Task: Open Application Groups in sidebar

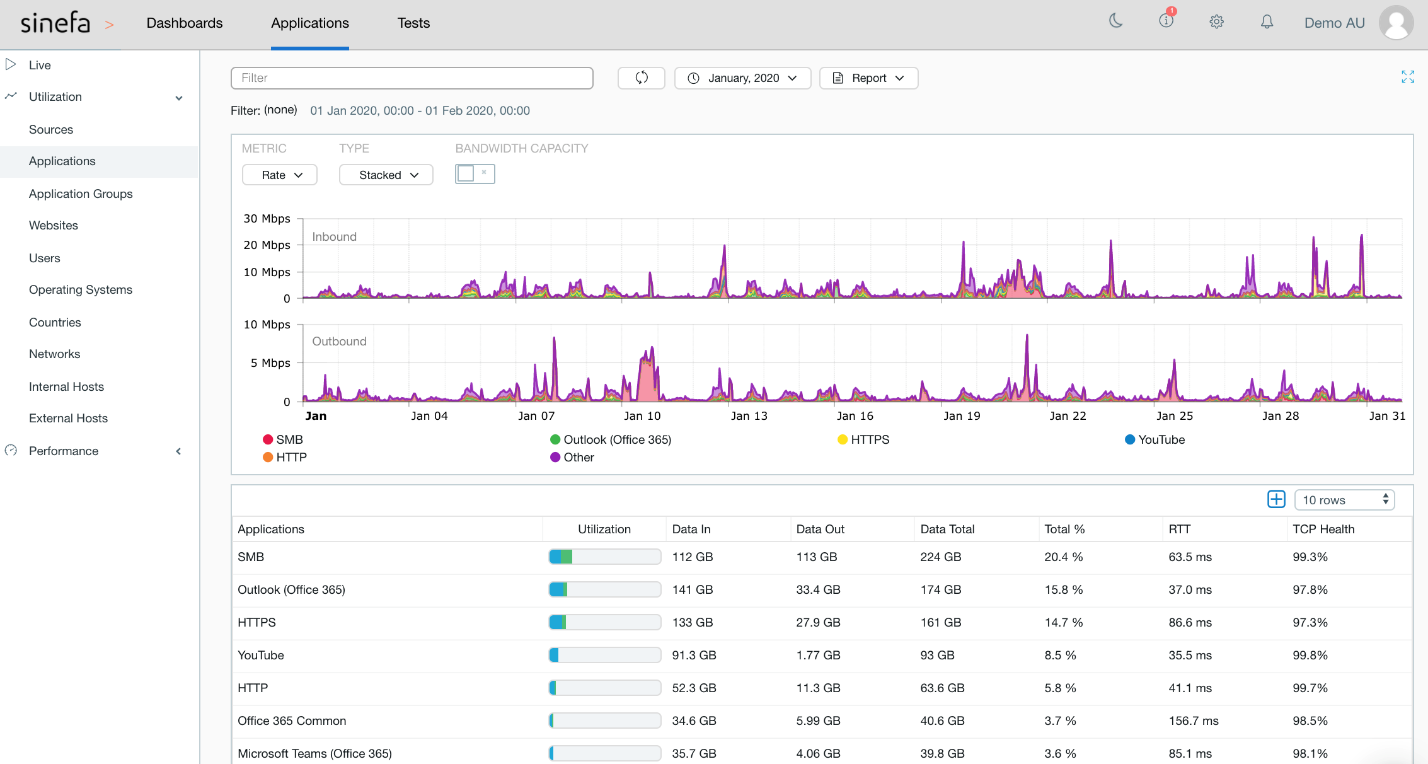Action: (x=81, y=194)
